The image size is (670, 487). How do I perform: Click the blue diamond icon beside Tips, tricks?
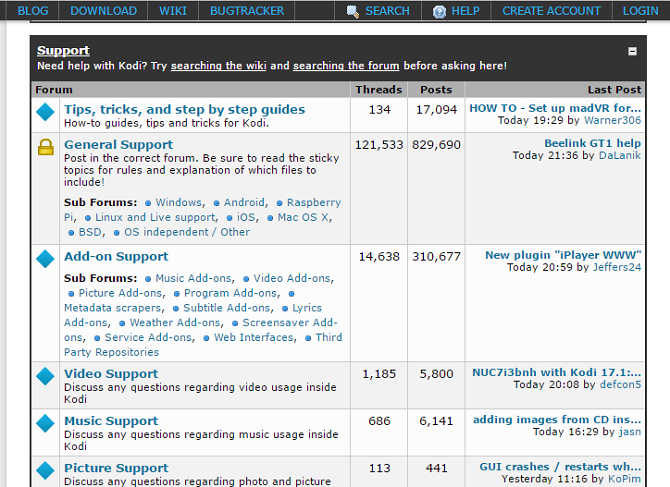click(x=46, y=112)
